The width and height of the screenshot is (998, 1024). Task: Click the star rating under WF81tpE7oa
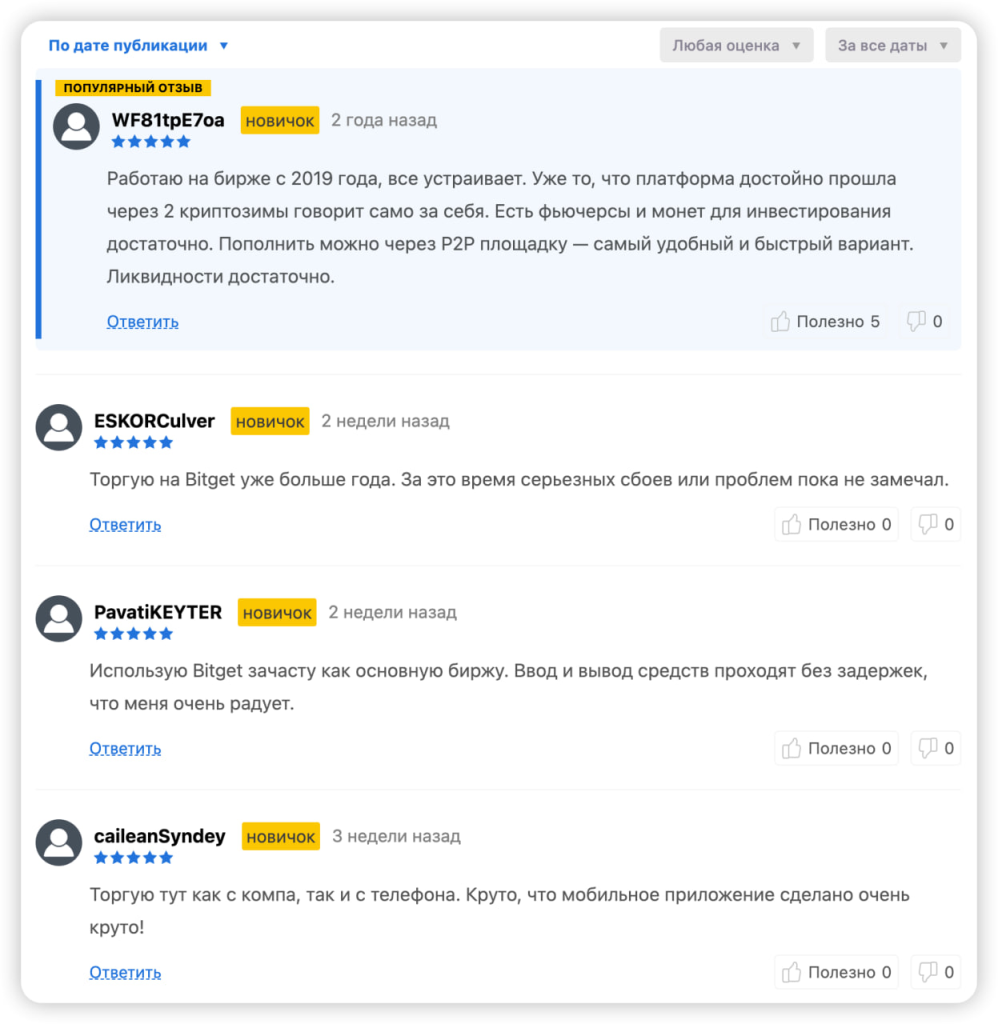(x=150, y=141)
